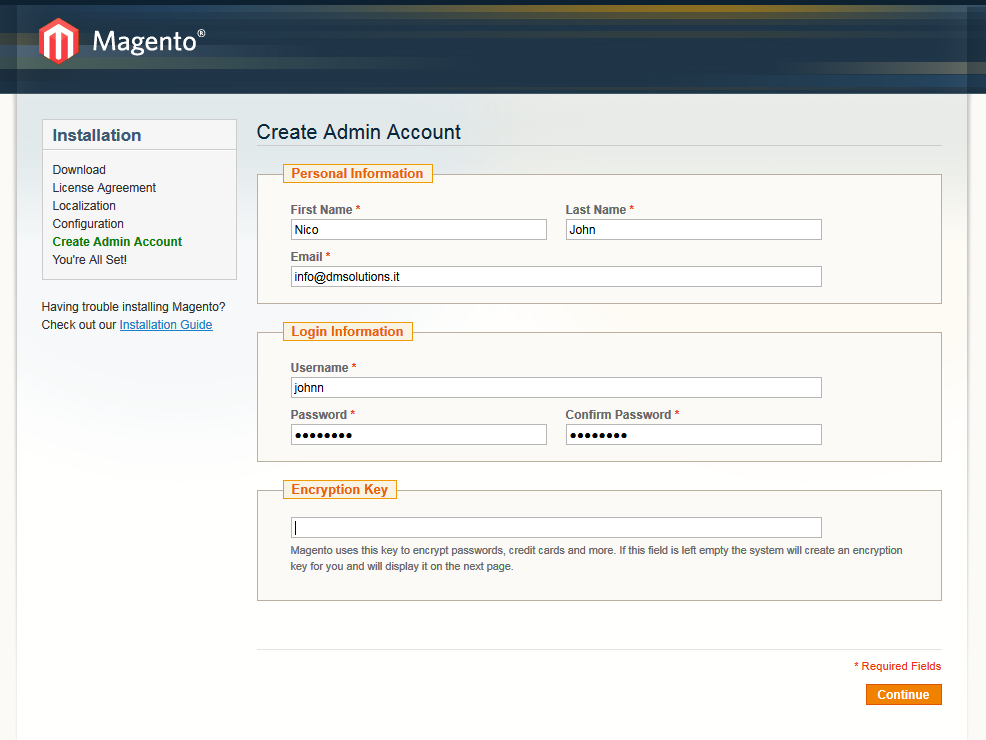Click the Username input field
The image size is (986, 740).
556,387
